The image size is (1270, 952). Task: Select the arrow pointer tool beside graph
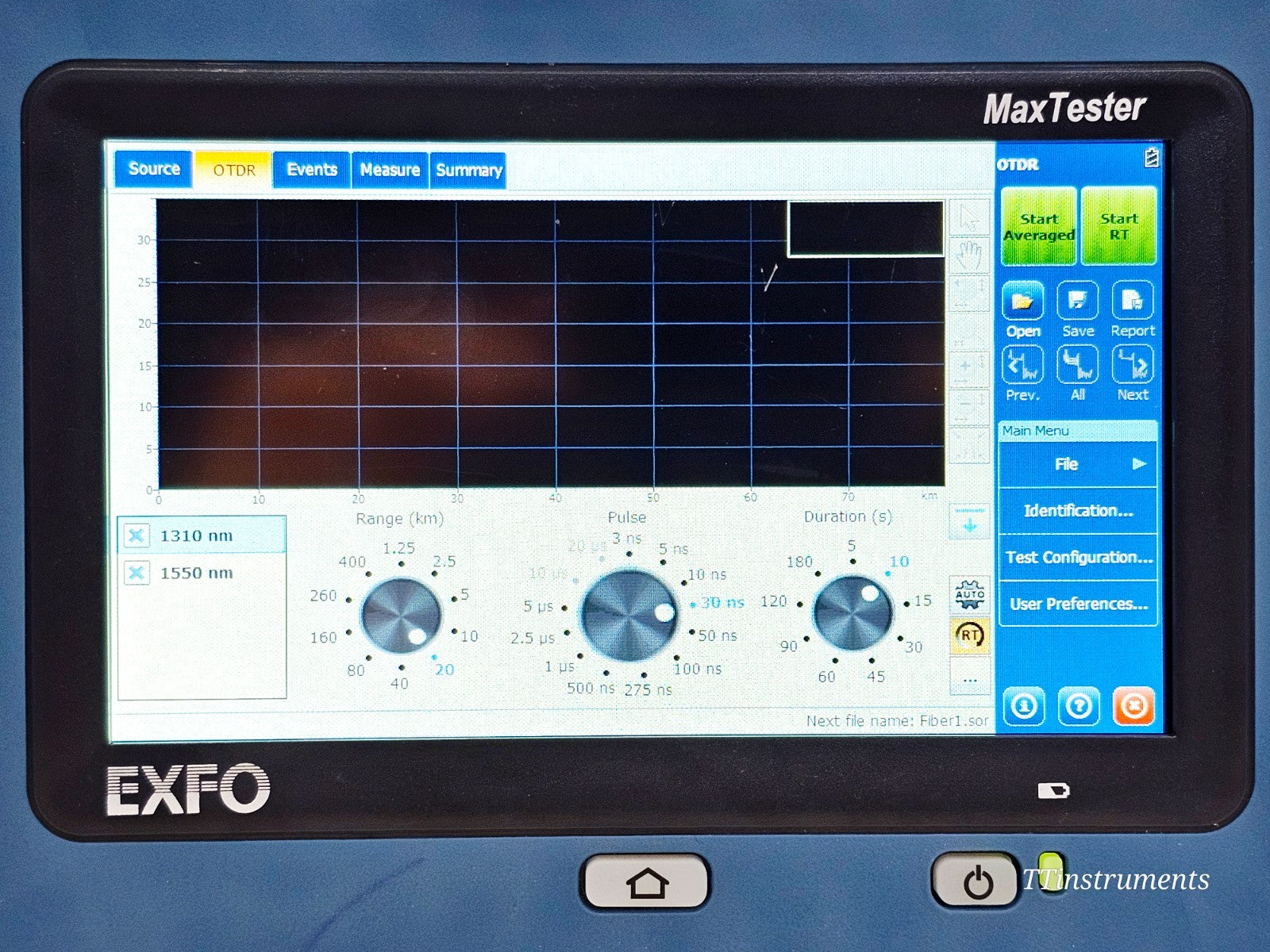tap(969, 217)
